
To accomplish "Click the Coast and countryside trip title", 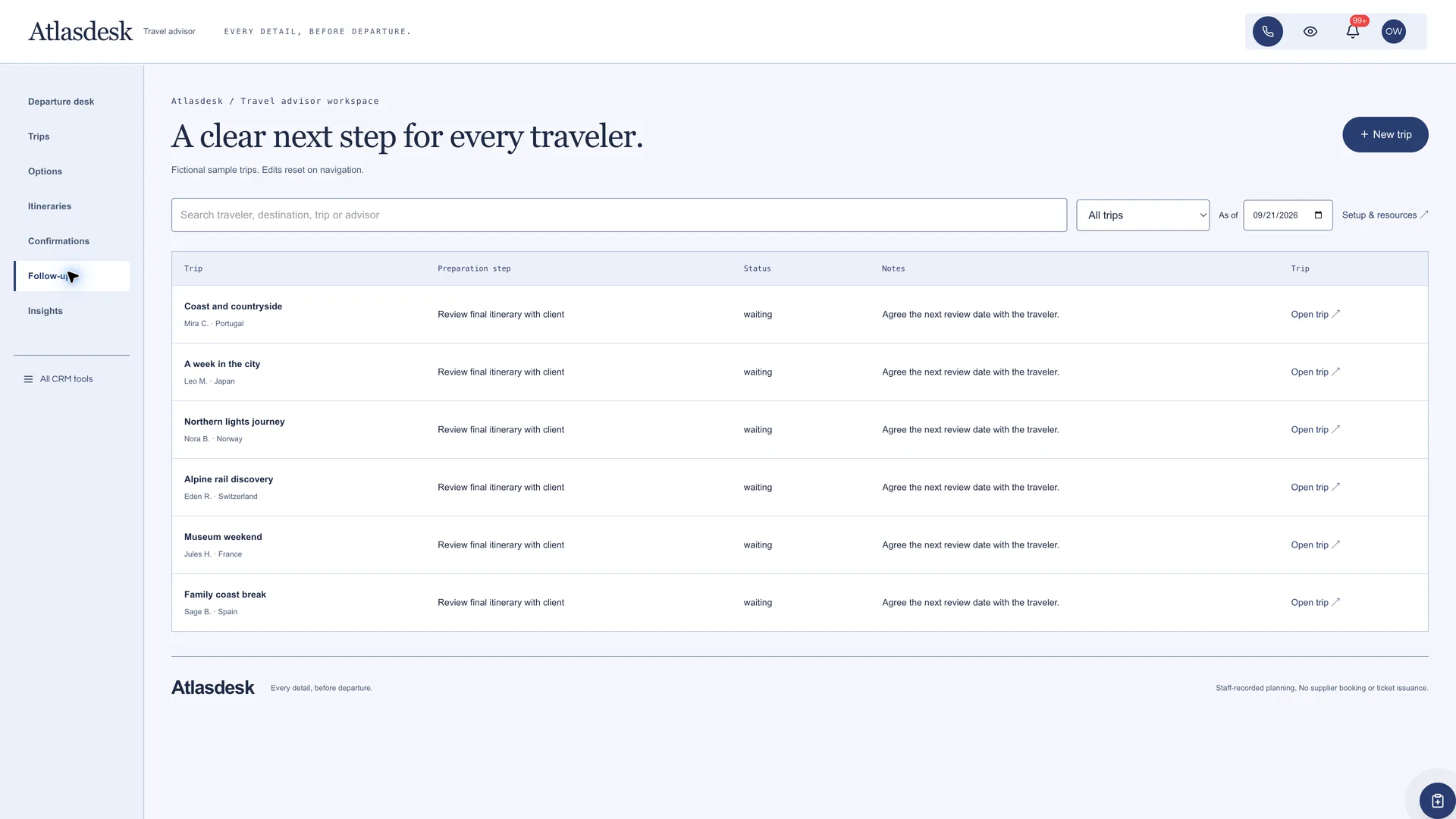I will tap(233, 306).
